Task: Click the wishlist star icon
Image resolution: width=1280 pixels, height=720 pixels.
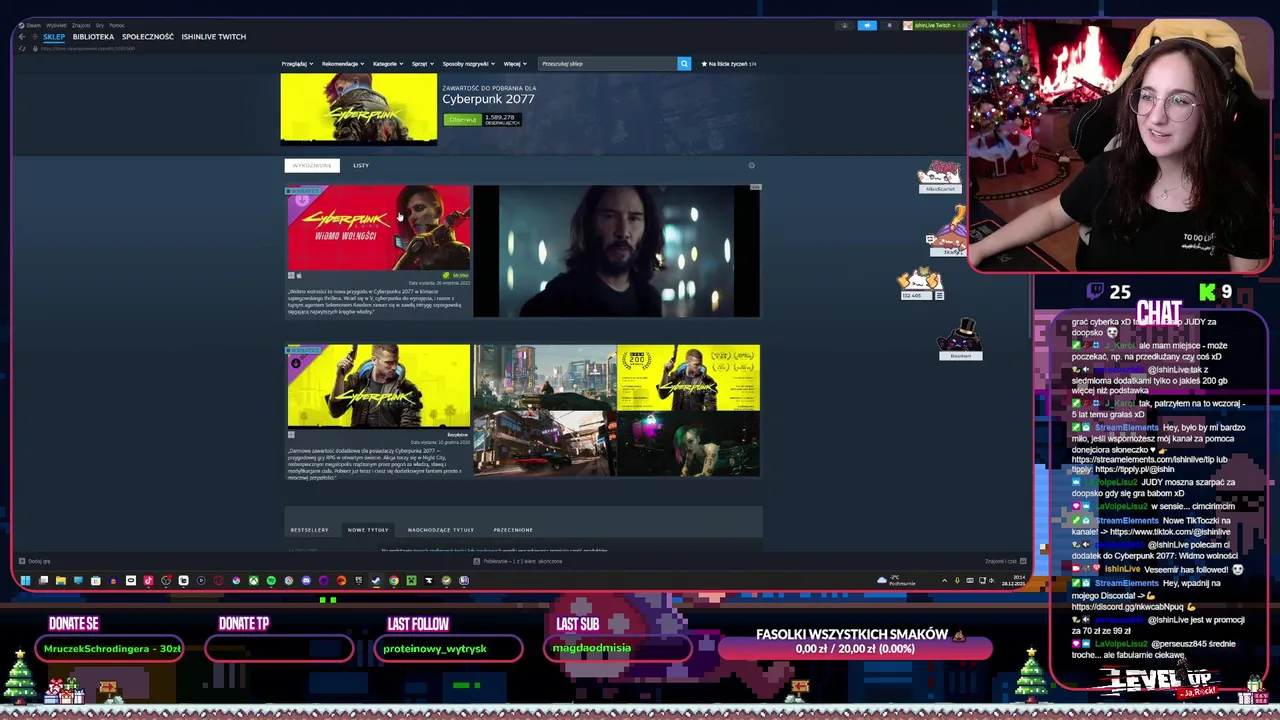Action: pos(704,64)
